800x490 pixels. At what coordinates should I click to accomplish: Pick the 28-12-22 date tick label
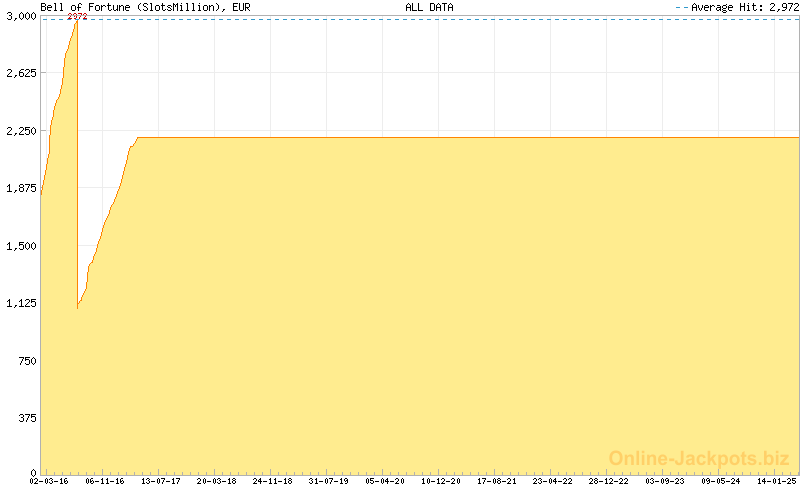point(608,481)
